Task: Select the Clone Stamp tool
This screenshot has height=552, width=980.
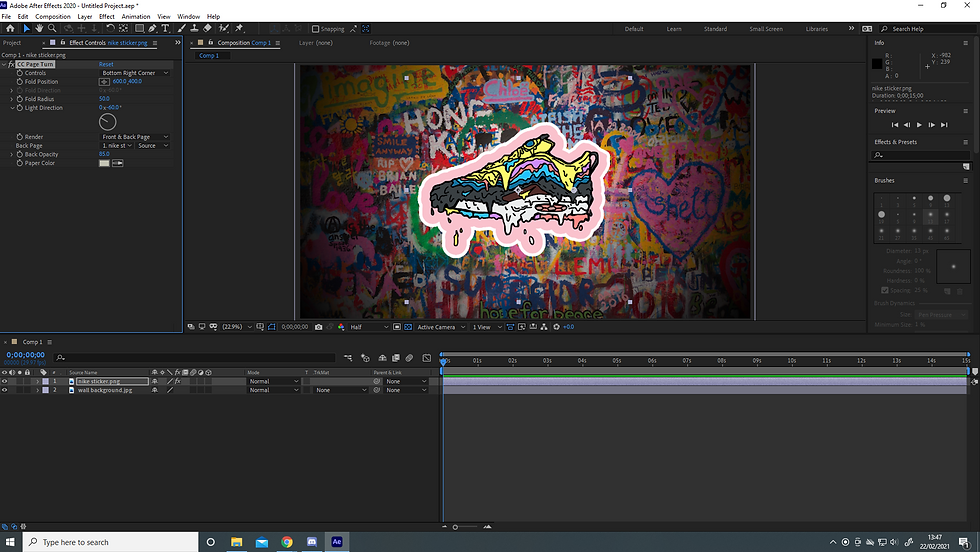Action: click(194, 28)
